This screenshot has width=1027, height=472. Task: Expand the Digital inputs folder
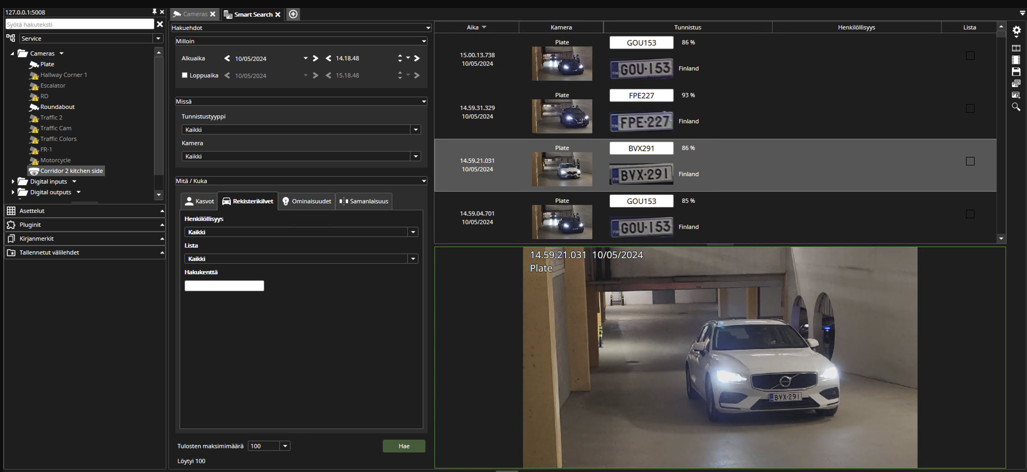coord(12,181)
